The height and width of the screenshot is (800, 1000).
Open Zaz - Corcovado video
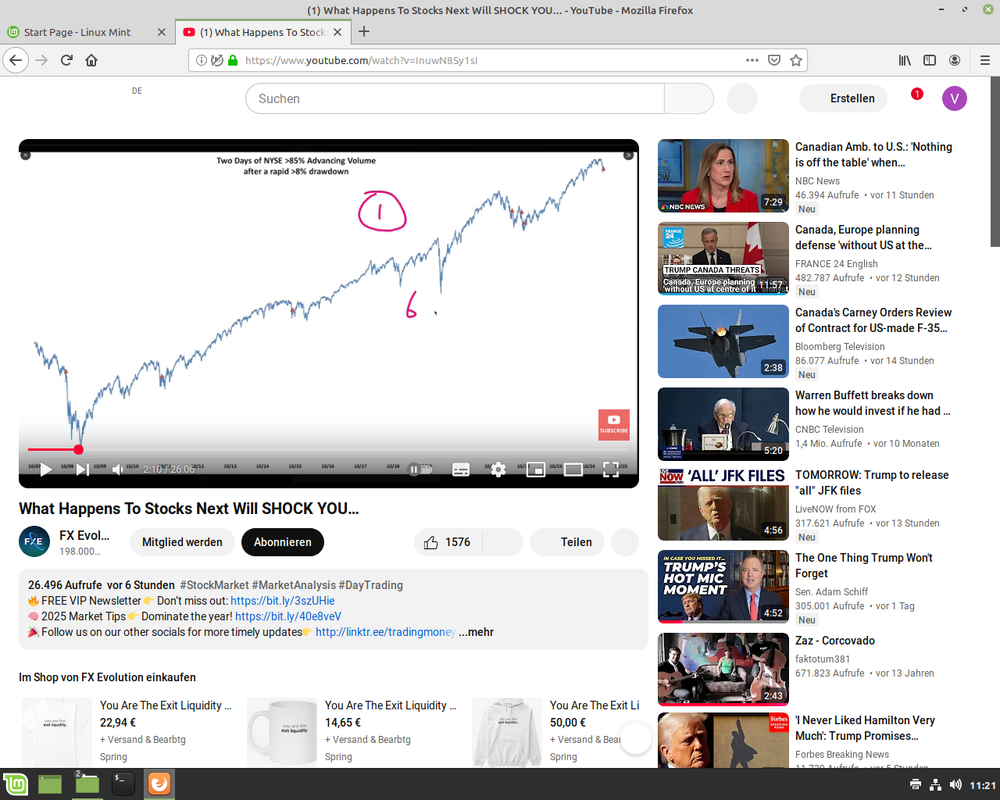(723, 670)
